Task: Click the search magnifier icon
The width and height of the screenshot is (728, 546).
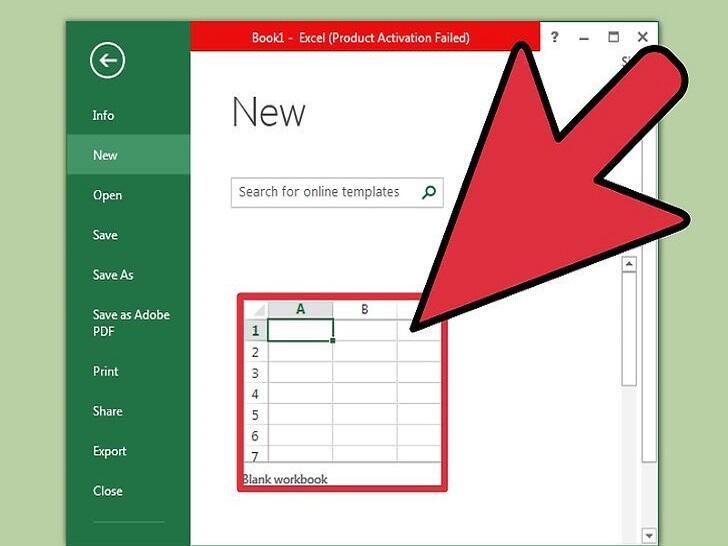Action: click(429, 192)
